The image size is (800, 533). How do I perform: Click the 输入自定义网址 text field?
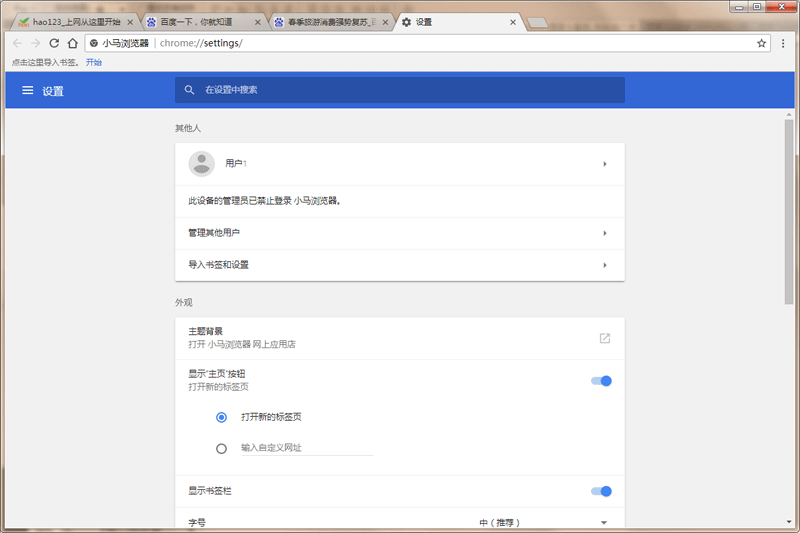(307, 448)
